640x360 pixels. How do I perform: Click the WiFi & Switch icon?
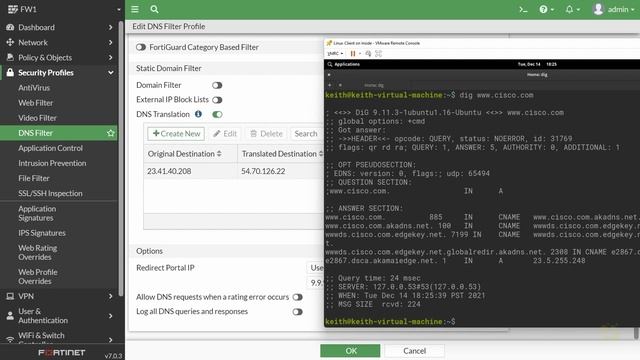[10, 339]
